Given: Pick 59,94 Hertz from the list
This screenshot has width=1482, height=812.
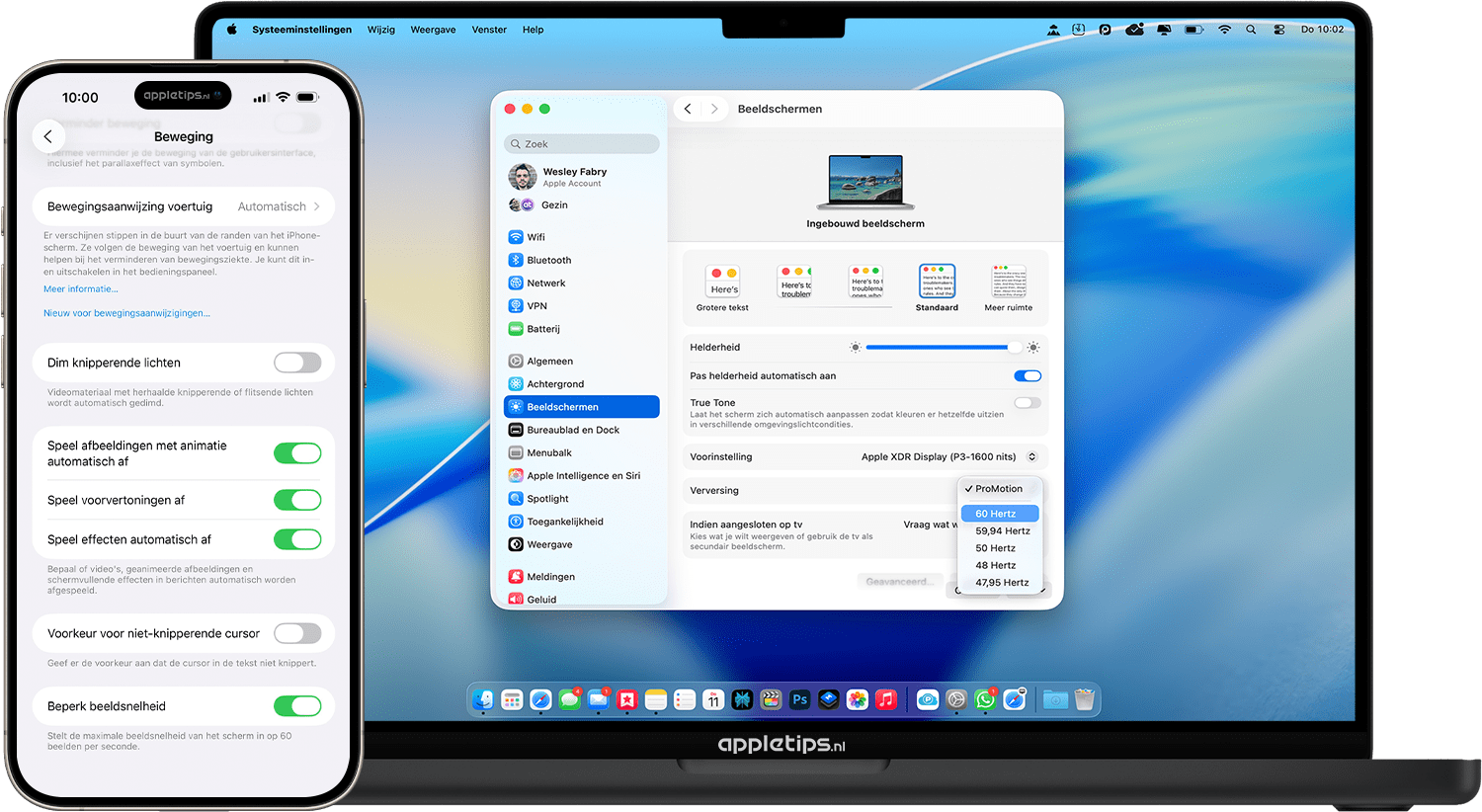Looking at the screenshot, I should pyautogui.click(x=999, y=530).
